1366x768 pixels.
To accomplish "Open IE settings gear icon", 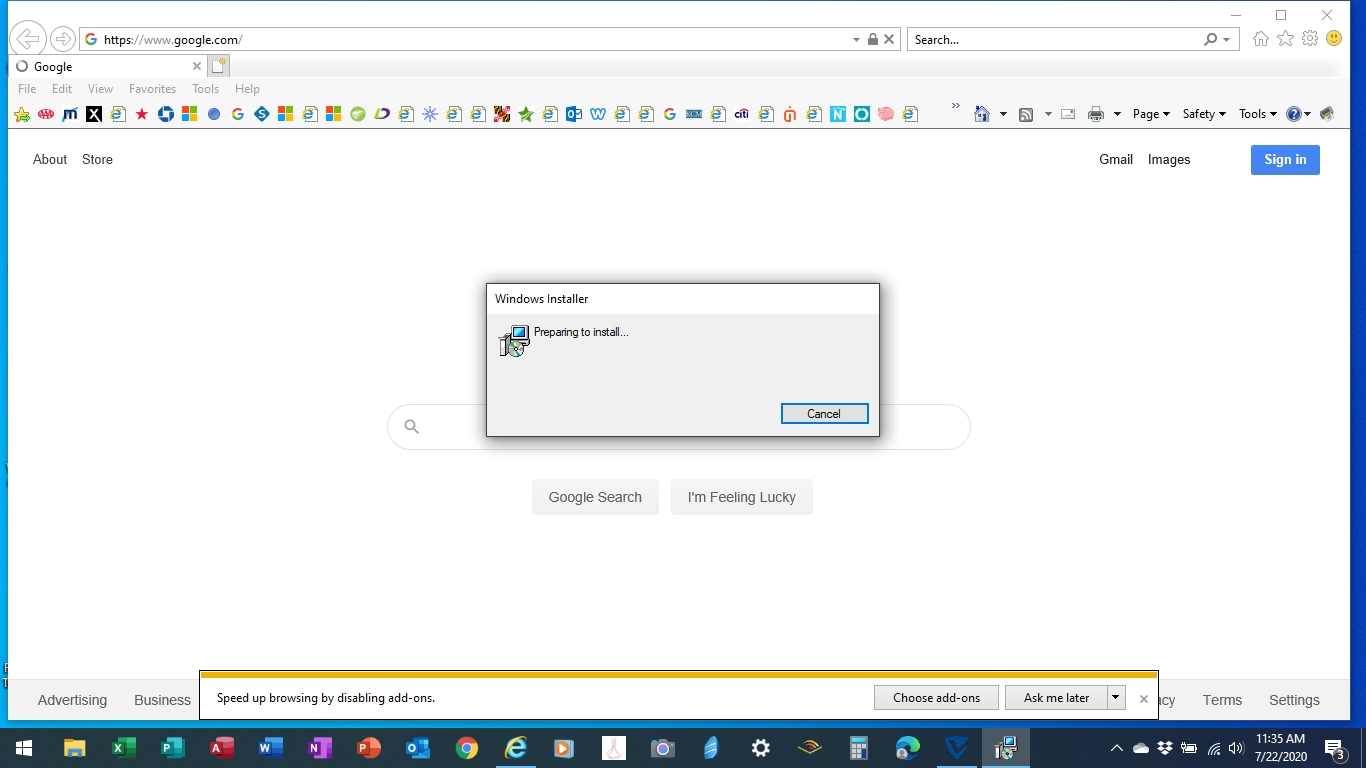I will [1310, 39].
